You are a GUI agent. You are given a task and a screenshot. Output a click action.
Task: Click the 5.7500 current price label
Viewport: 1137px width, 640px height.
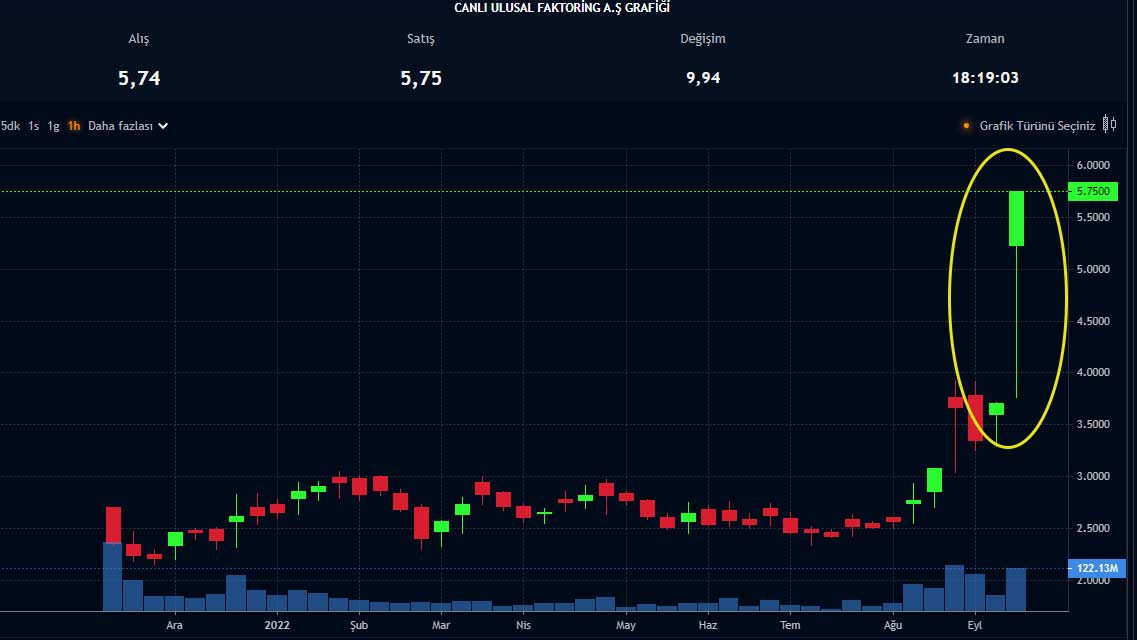point(1093,191)
